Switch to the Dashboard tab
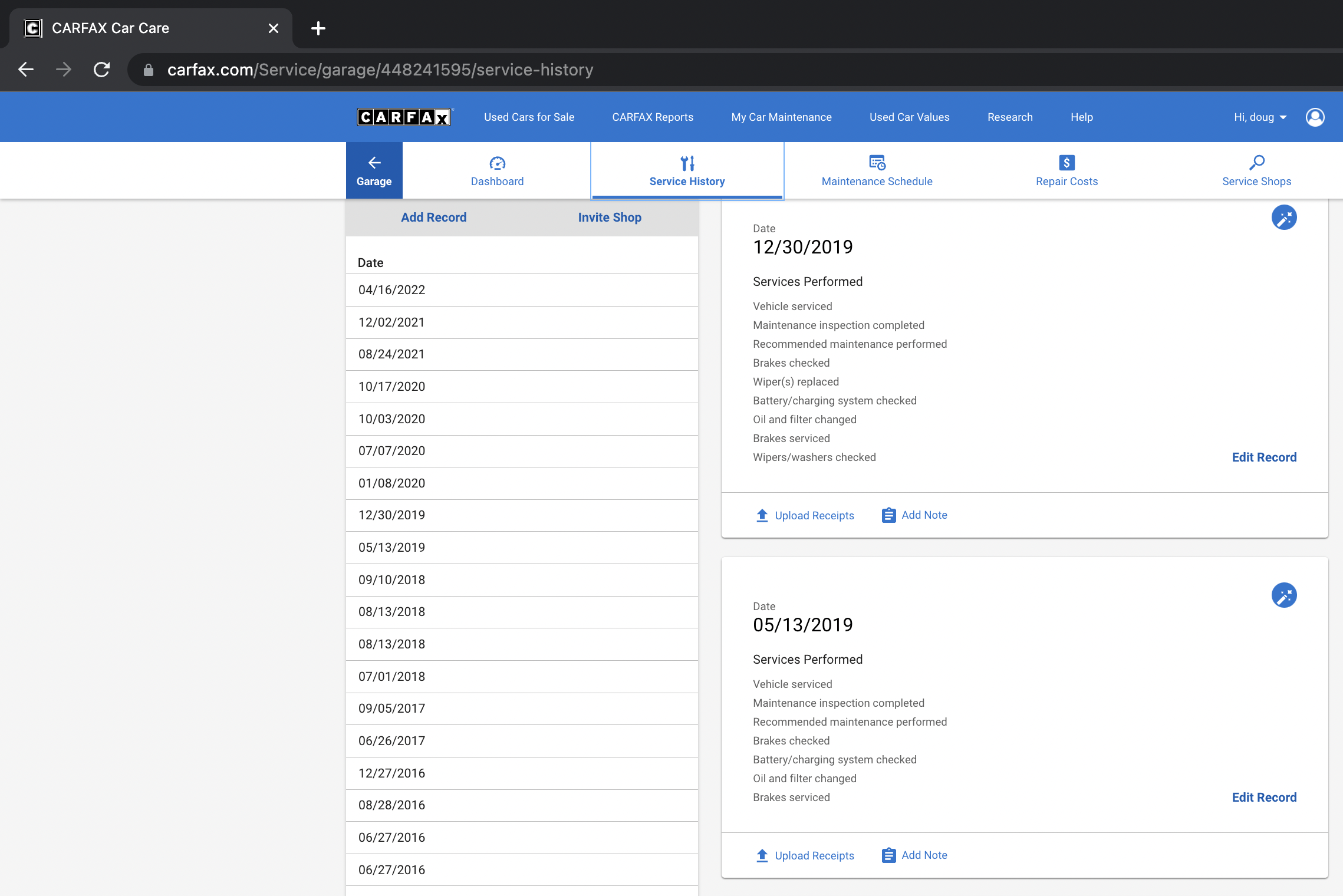1343x896 pixels. point(497,170)
